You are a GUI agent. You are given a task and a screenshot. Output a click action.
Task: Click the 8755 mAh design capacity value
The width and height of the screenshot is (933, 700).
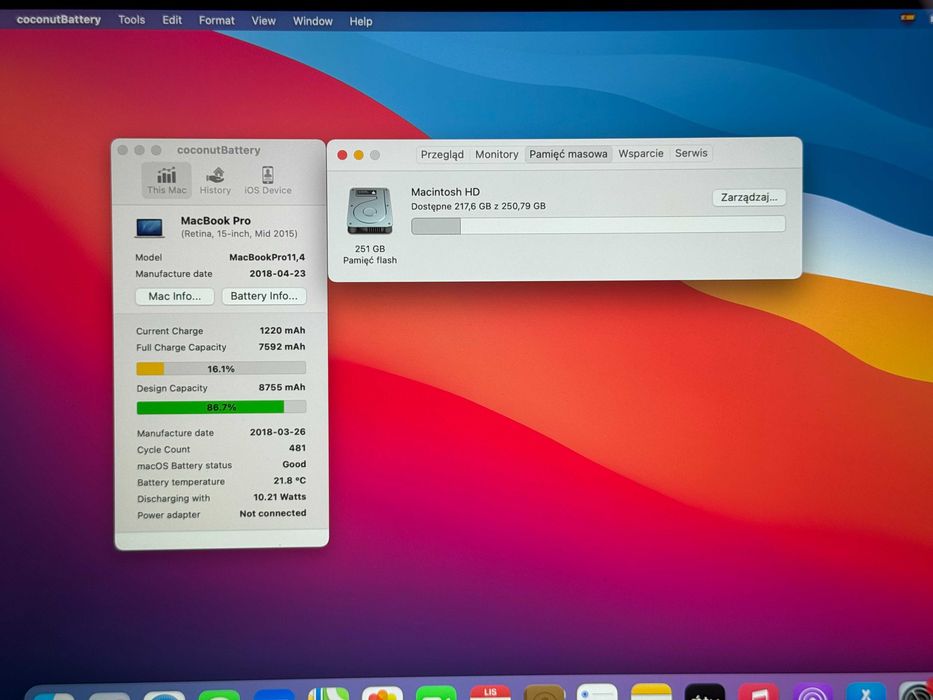point(282,387)
